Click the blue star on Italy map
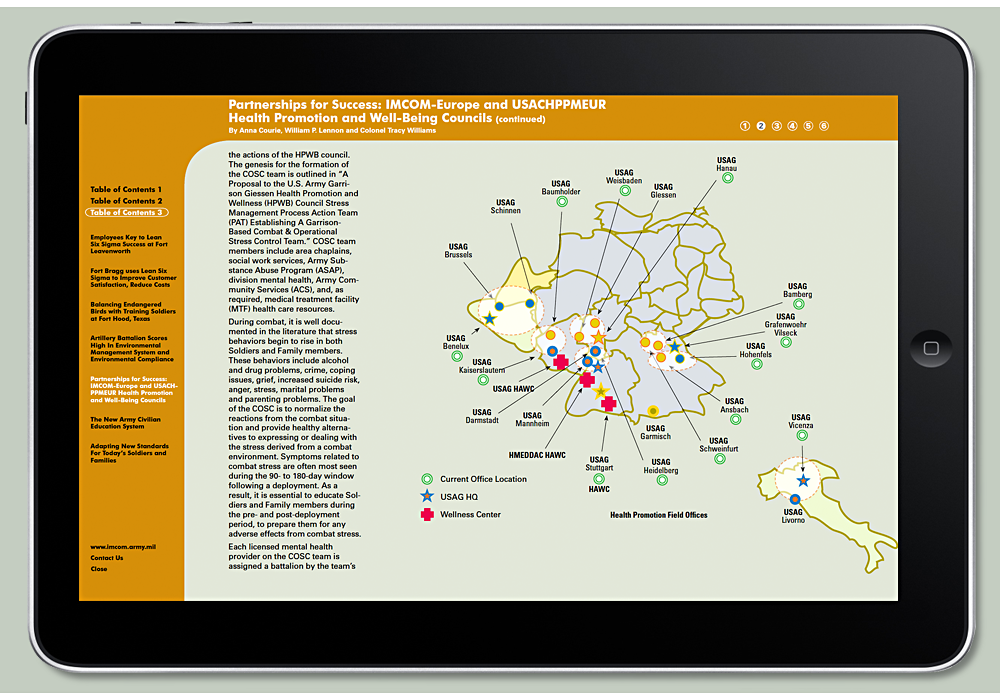Screen dimensions: 1000x700 (x=804, y=481)
